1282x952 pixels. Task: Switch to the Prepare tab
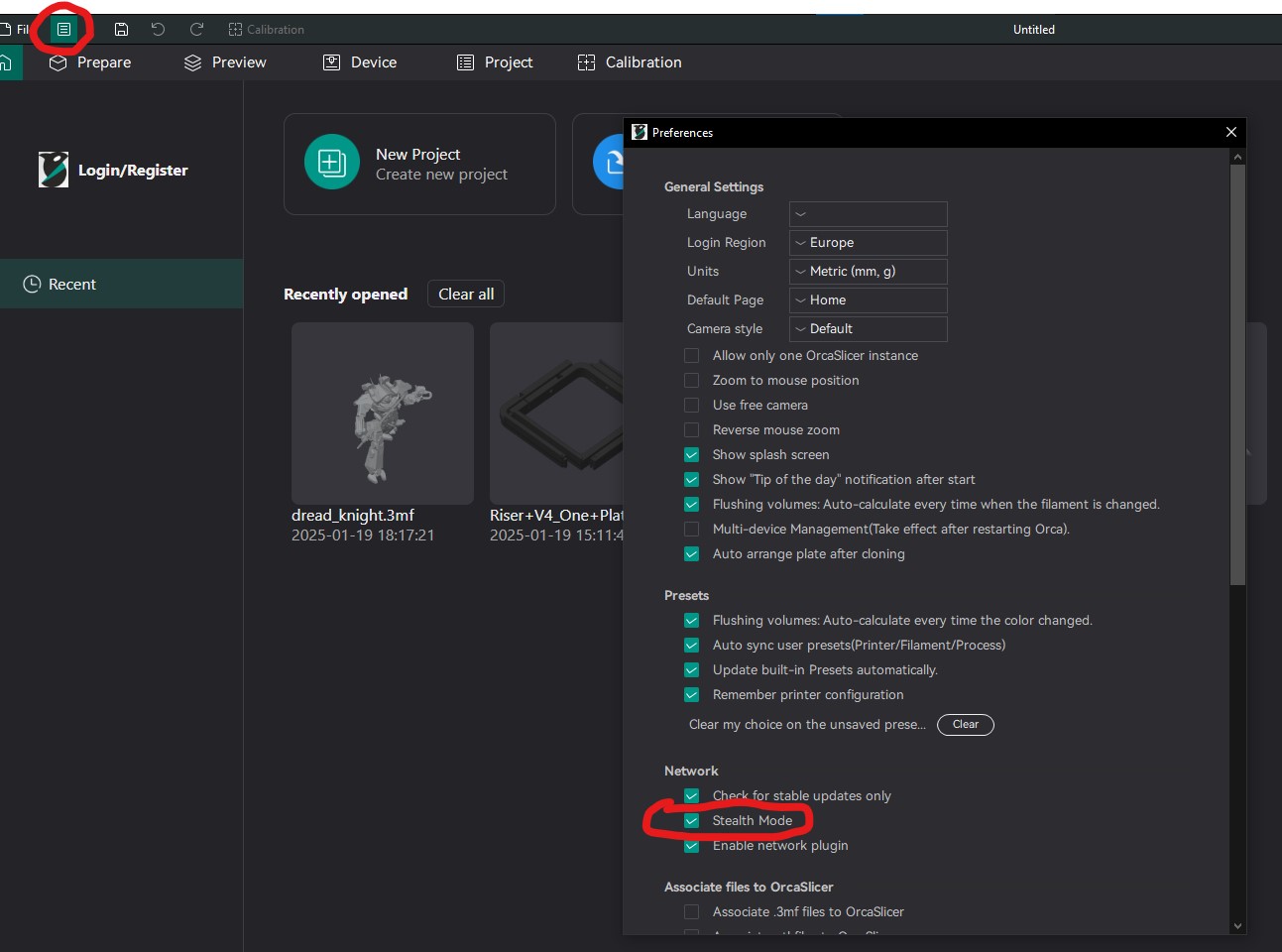(x=90, y=62)
